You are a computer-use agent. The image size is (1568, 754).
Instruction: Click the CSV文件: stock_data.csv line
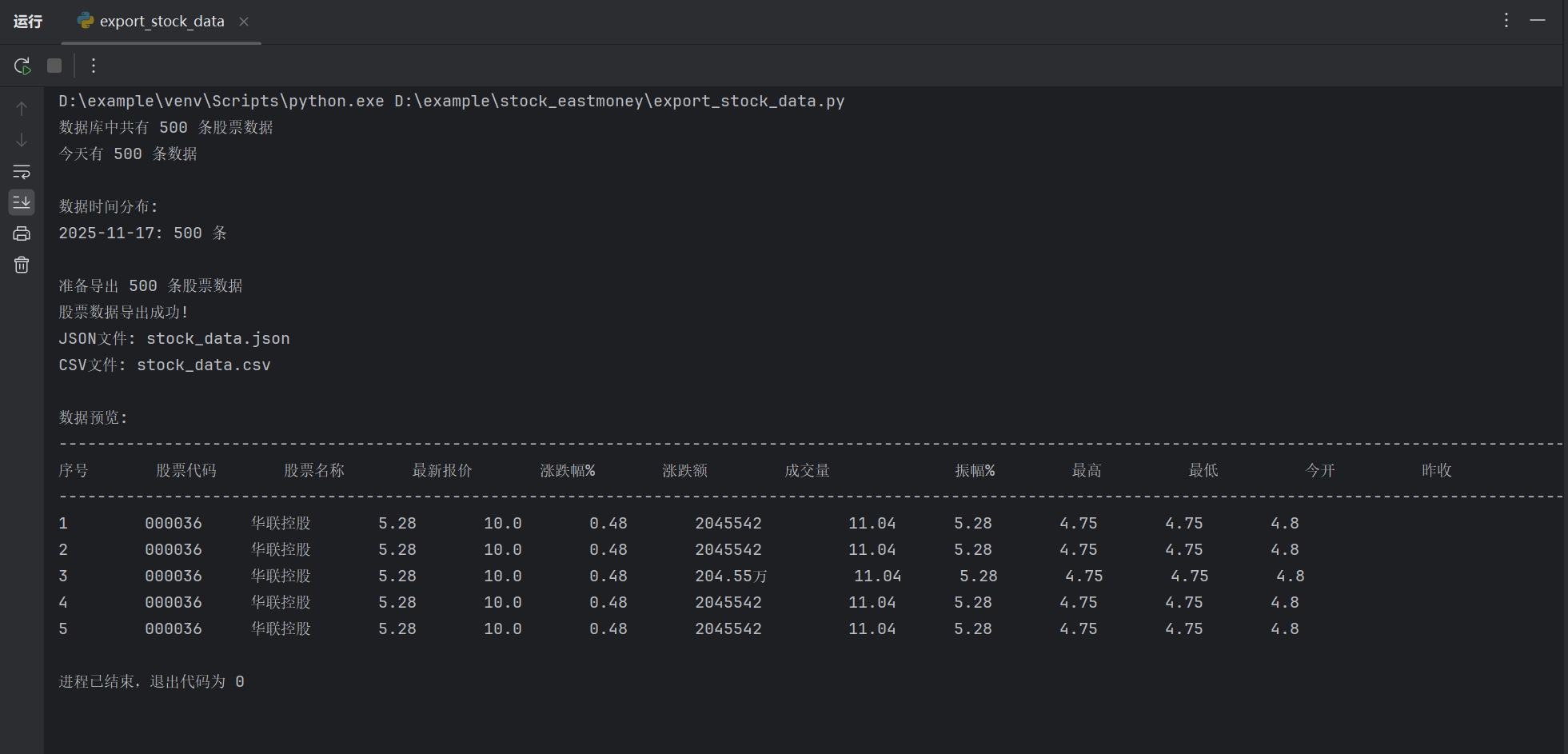tap(165, 365)
